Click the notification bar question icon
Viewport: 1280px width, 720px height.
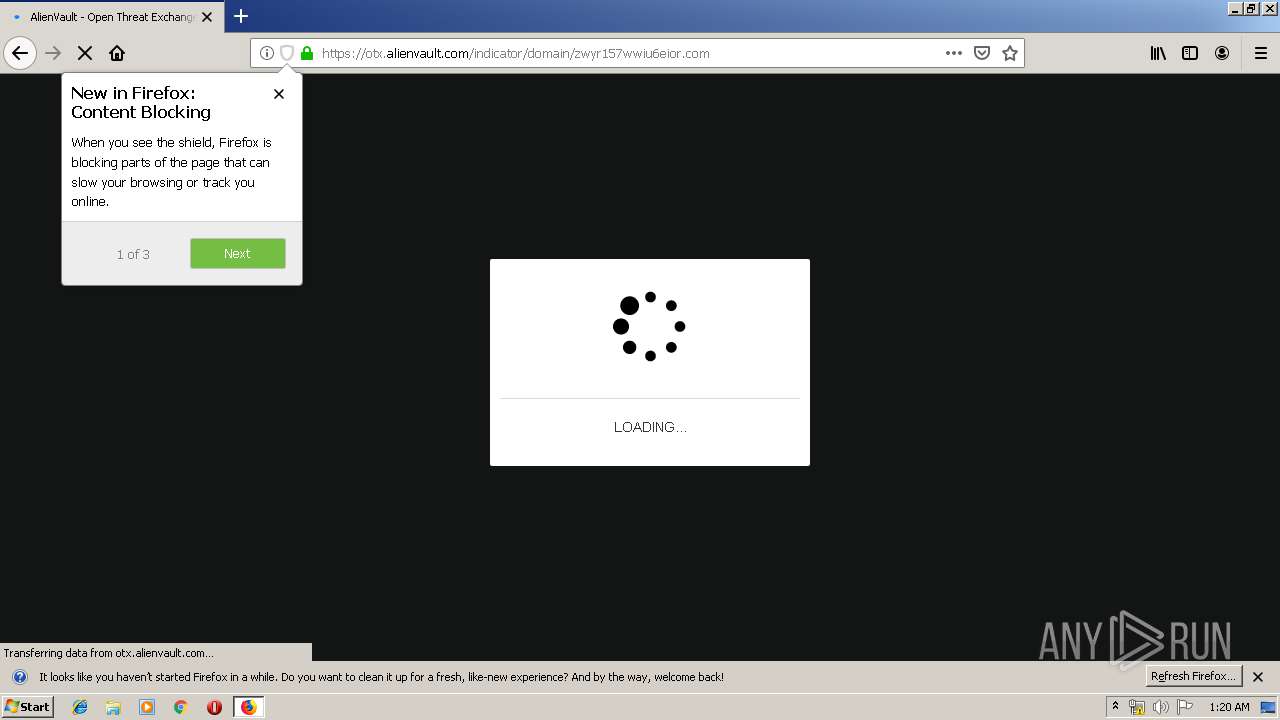[19, 677]
